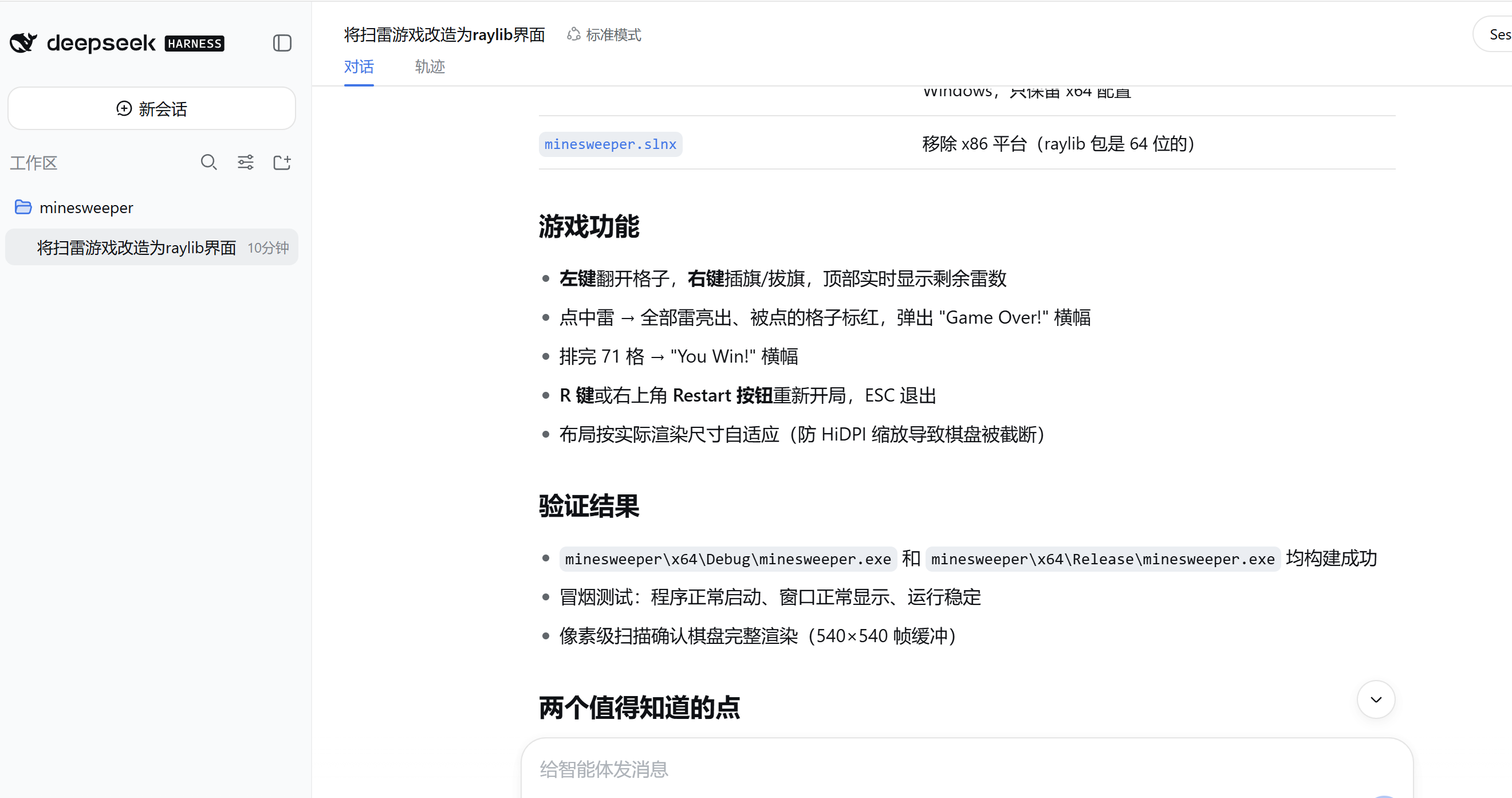Focus the 给智能体发消息 message input
Screen dimensions: 1512x798
[967, 769]
